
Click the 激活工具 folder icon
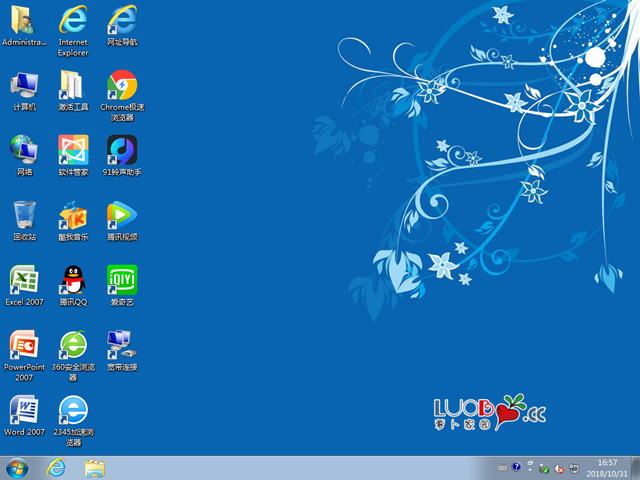[73, 85]
